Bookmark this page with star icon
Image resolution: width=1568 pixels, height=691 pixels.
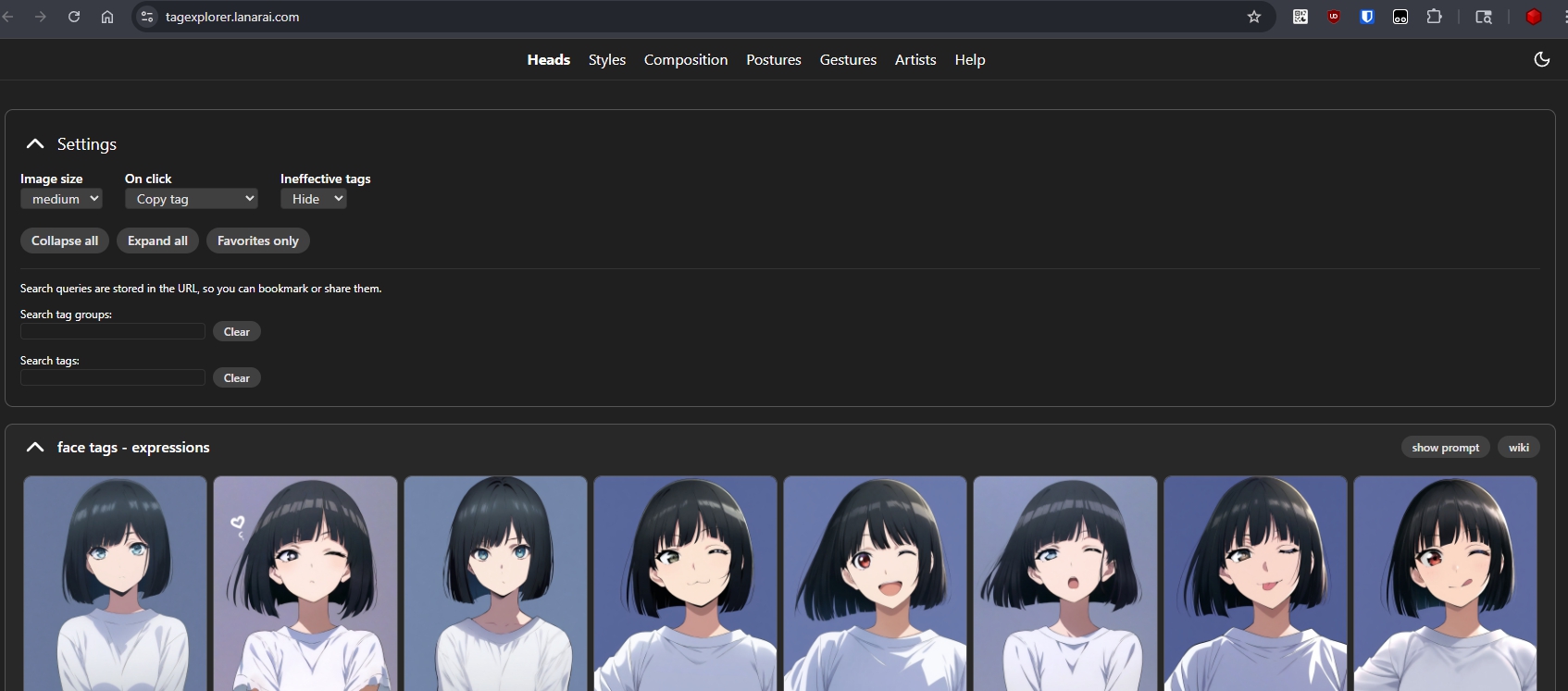pos(1254,17)
